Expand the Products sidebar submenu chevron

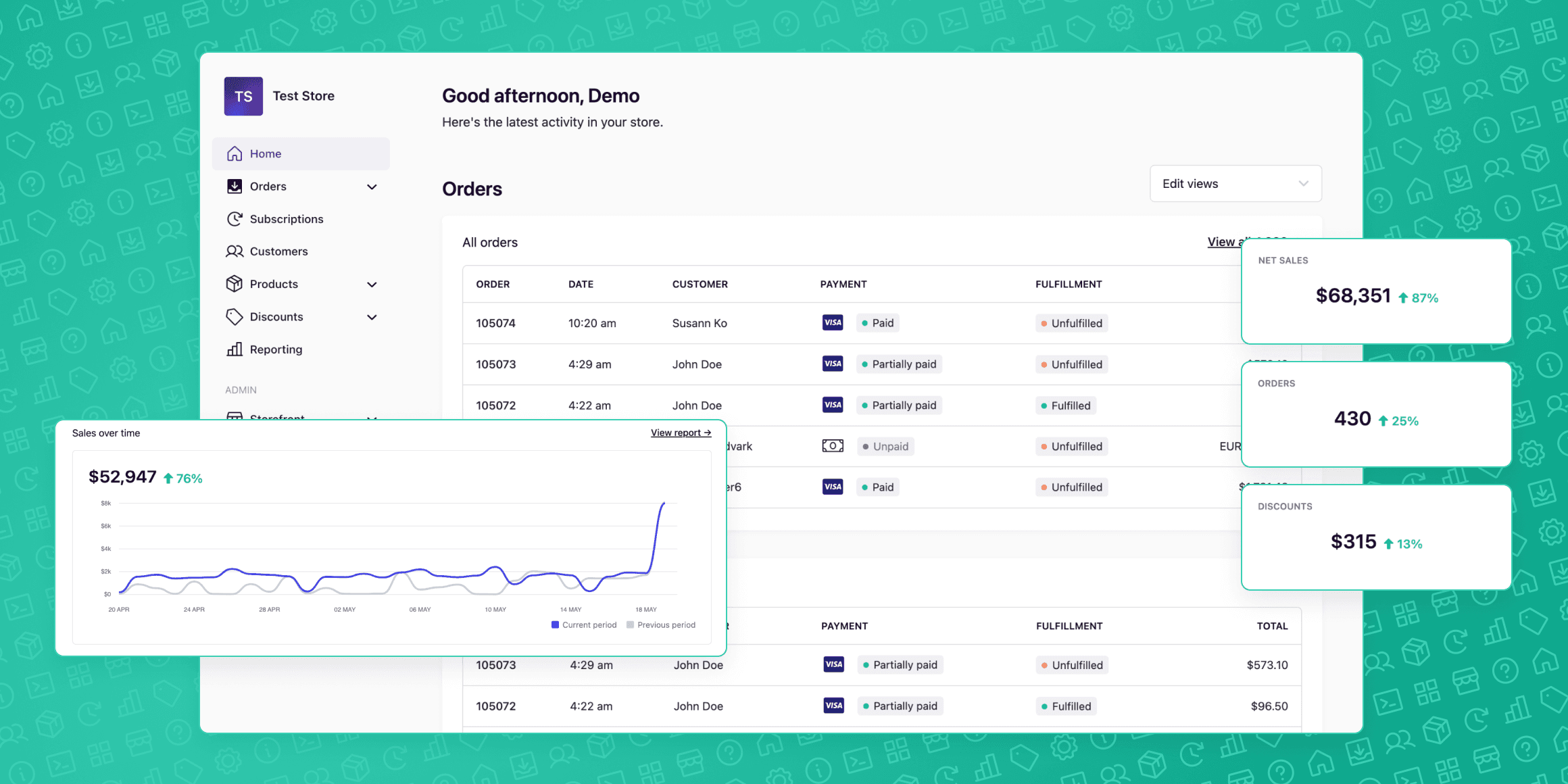click(x=372, y=285)
